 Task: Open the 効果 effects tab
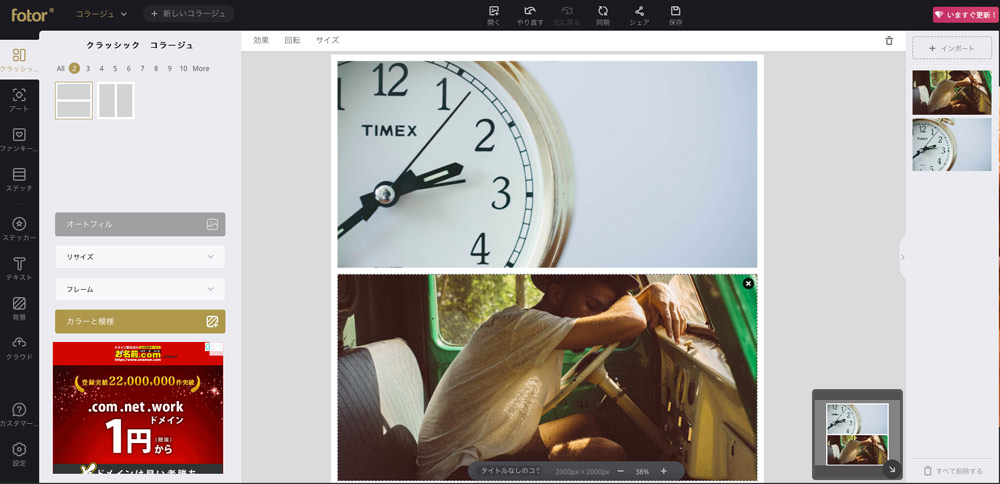click(261, 40)
